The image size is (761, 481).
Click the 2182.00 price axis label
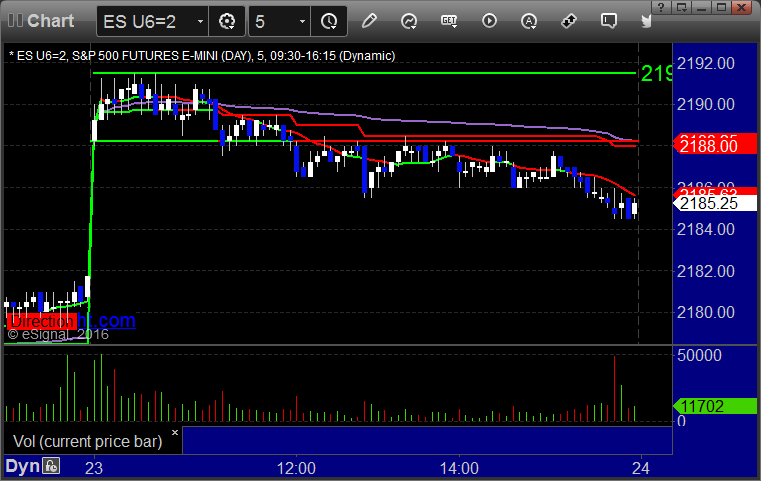coord(706,271)
